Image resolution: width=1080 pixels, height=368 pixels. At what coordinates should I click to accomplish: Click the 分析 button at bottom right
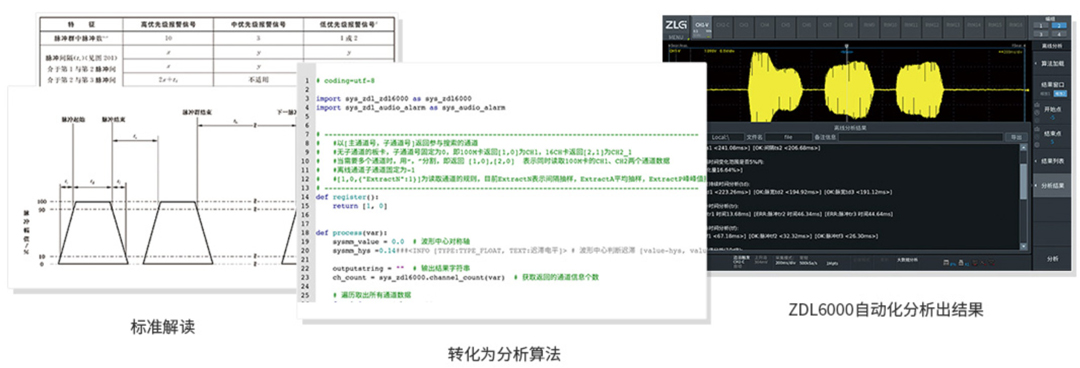coord(1052,258)
